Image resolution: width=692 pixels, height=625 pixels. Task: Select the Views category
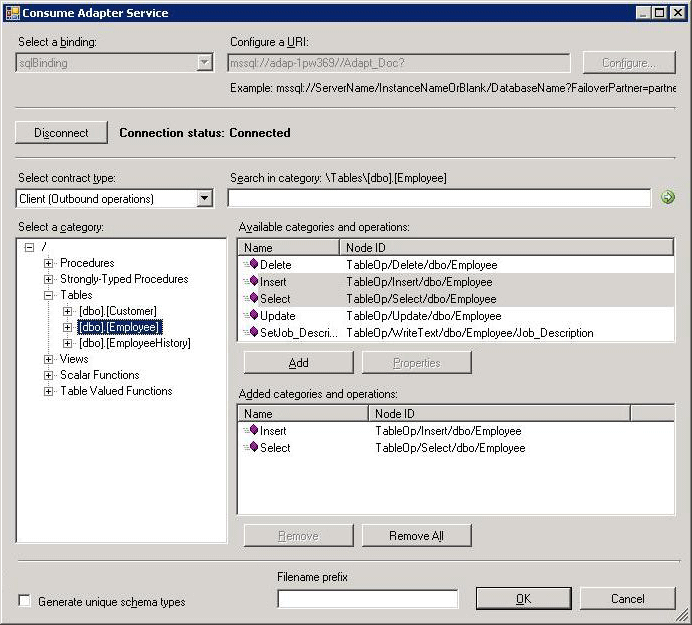tap(74, 359)
